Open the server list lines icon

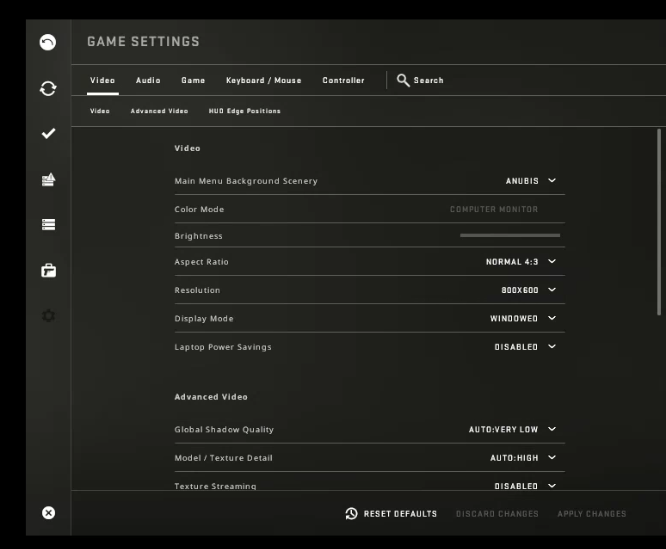48,224
